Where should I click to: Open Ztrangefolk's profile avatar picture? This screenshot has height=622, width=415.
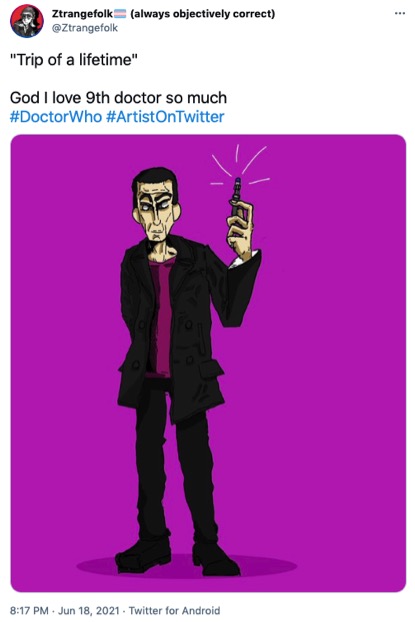[27, 21]
